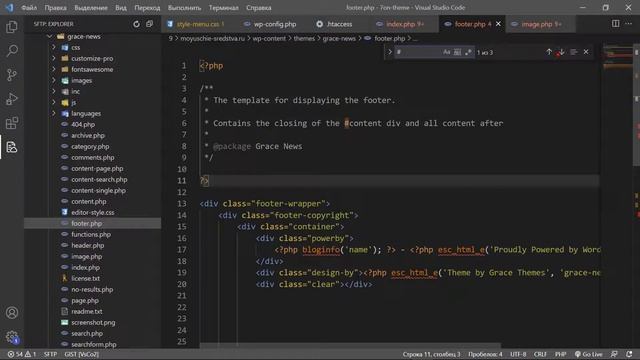Toggle Match Whole Word in find widget
The width and height of the screenshot is (640, 360).
(x=457, y=52)
